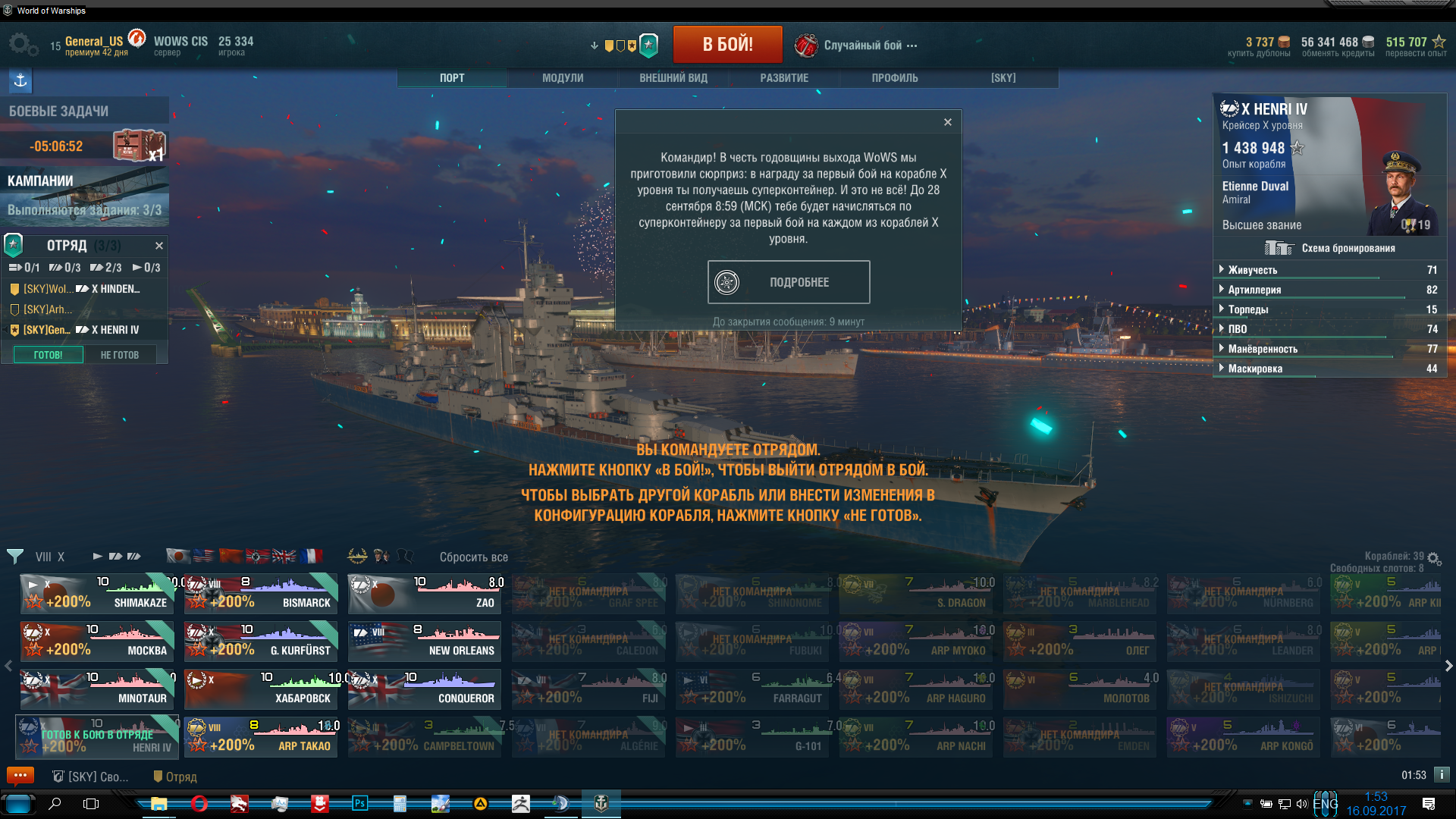Open the container crate marked x1

pos(139,146)
